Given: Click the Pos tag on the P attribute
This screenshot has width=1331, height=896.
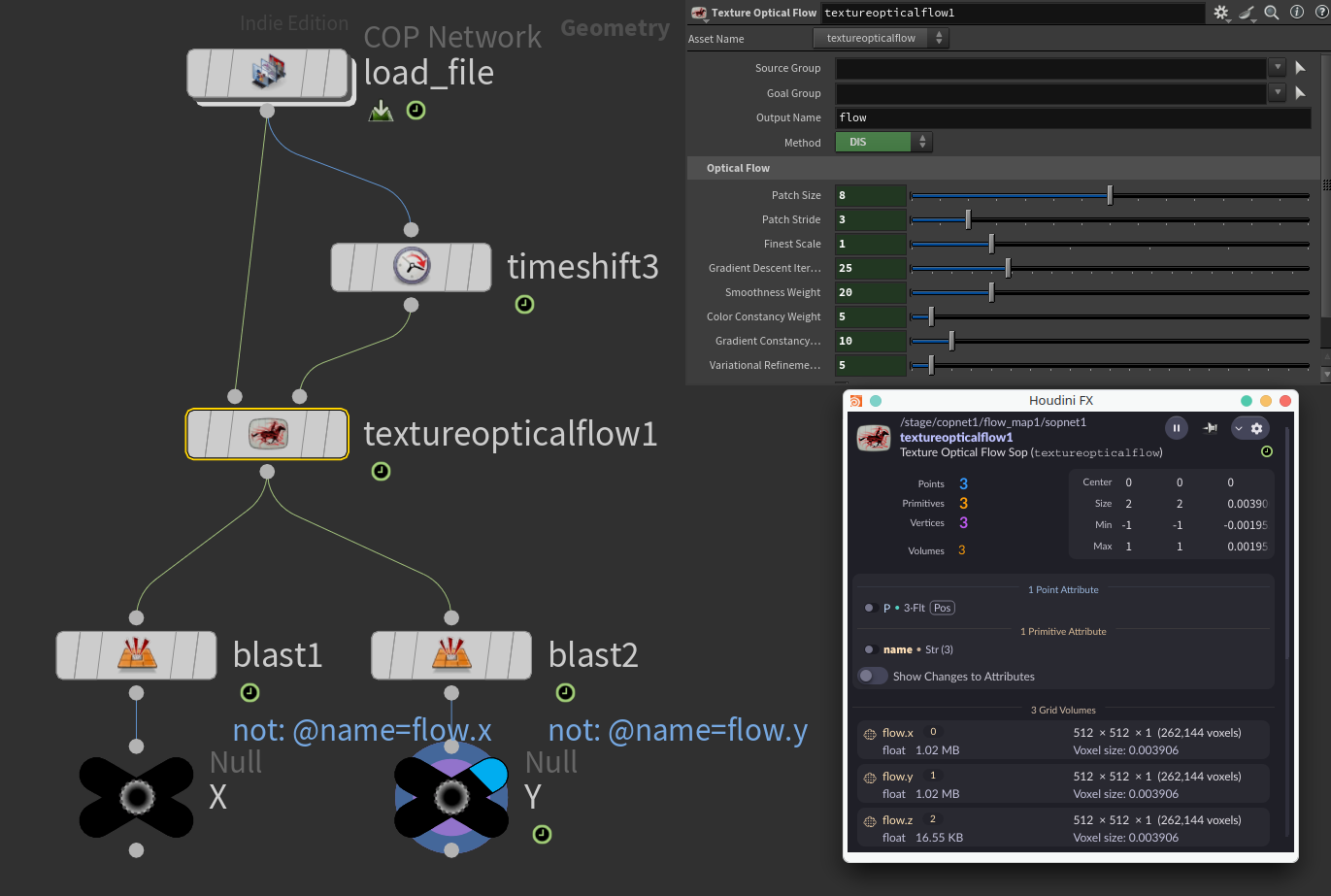Looking at the screenshot, I should 943,608.
